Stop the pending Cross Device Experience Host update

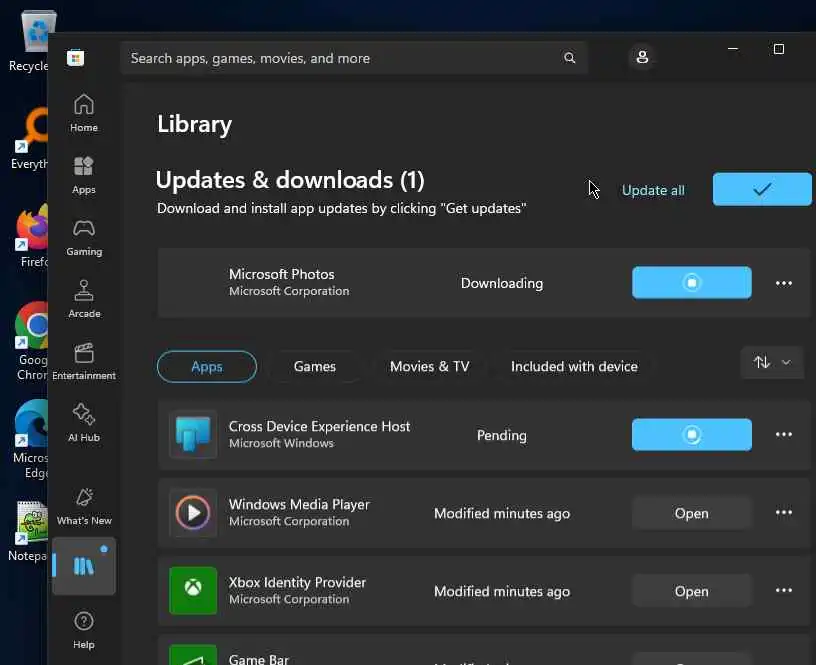pos(692,434)
